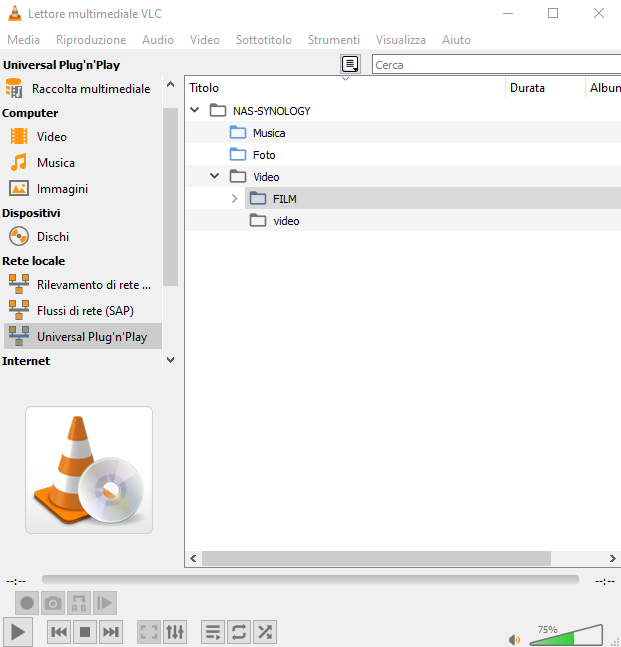
Task: Mute audio via speaker icon
Action: click(514, 640)
